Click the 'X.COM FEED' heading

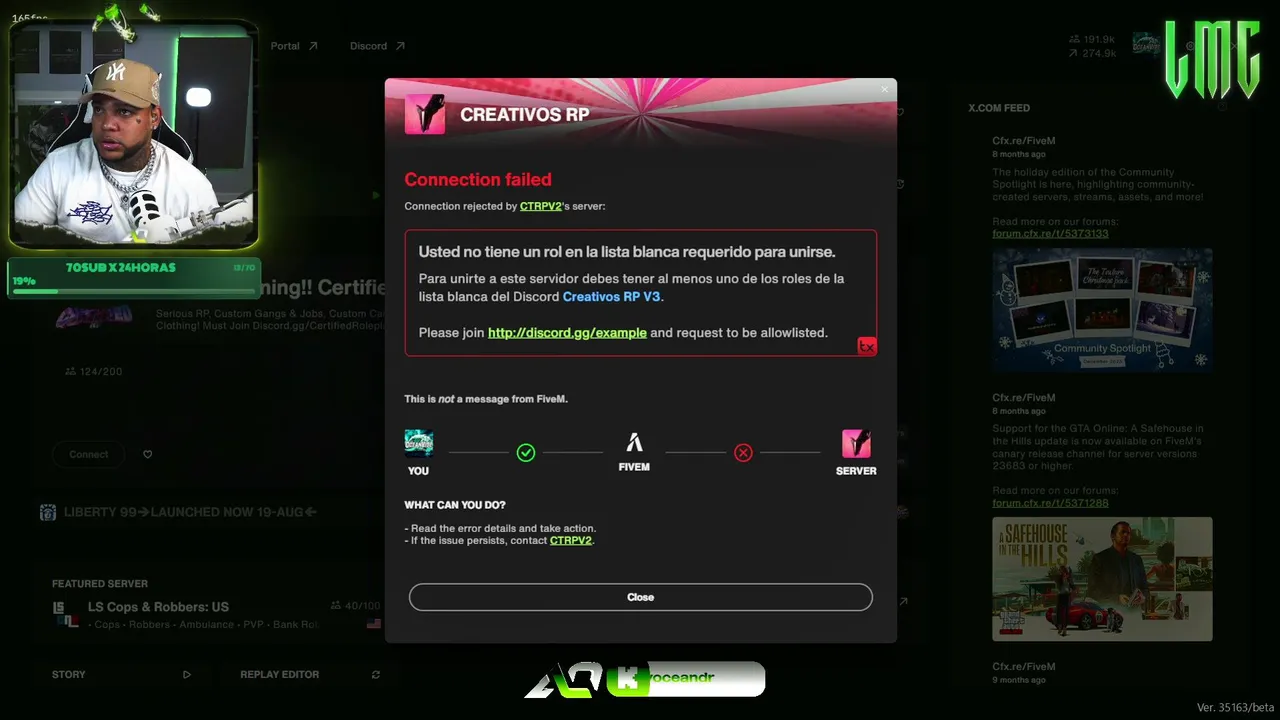click(999, 108)
